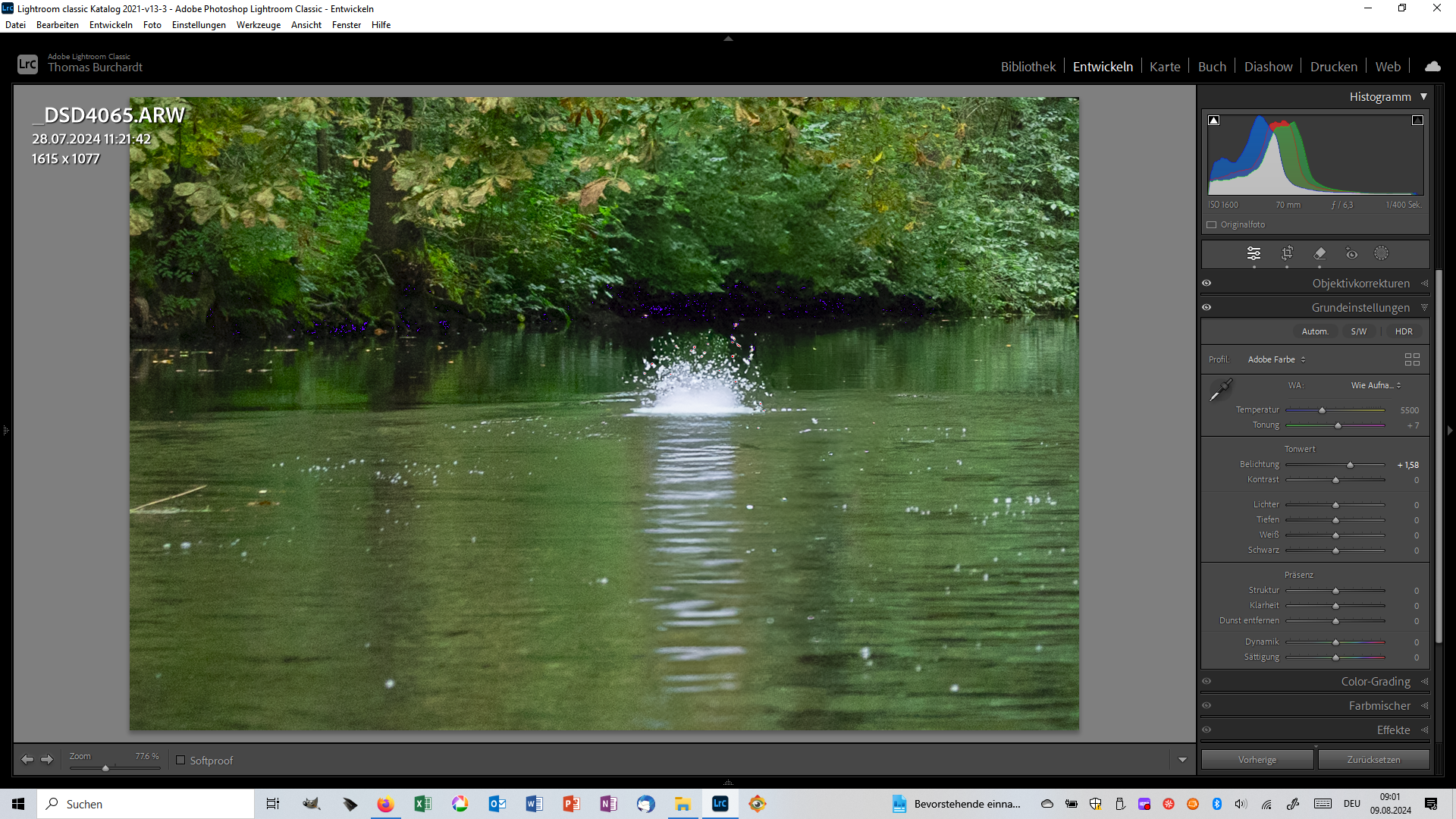Select the Crop overlay tool icon
Screen dimensions: 1456x819
(1287, 253)
